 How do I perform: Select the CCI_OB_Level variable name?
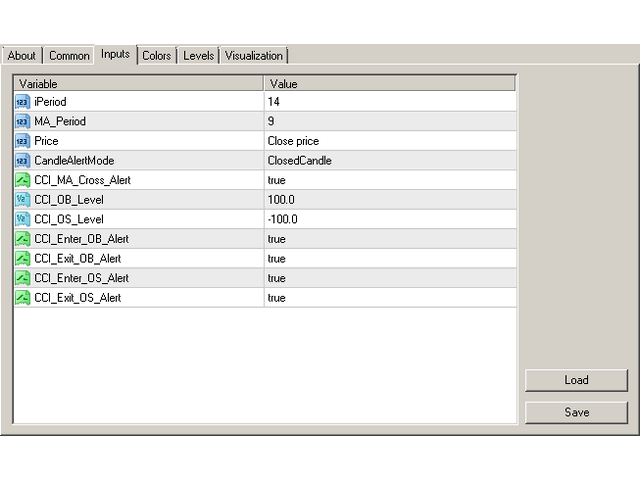tap(69, 200)
